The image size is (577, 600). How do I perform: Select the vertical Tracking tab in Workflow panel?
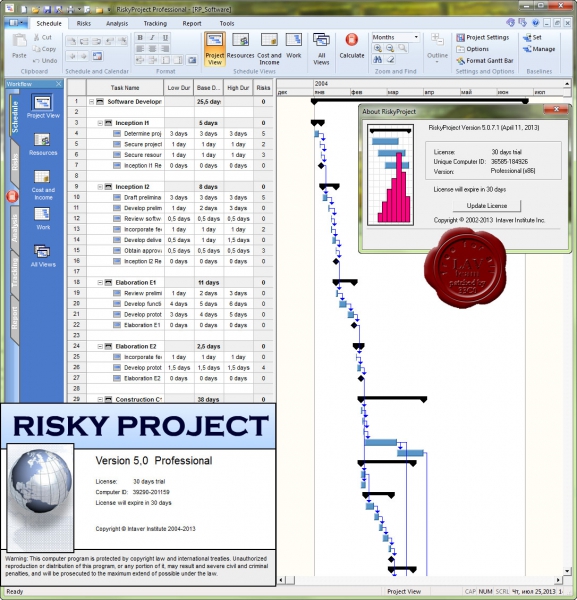(14, 272)
